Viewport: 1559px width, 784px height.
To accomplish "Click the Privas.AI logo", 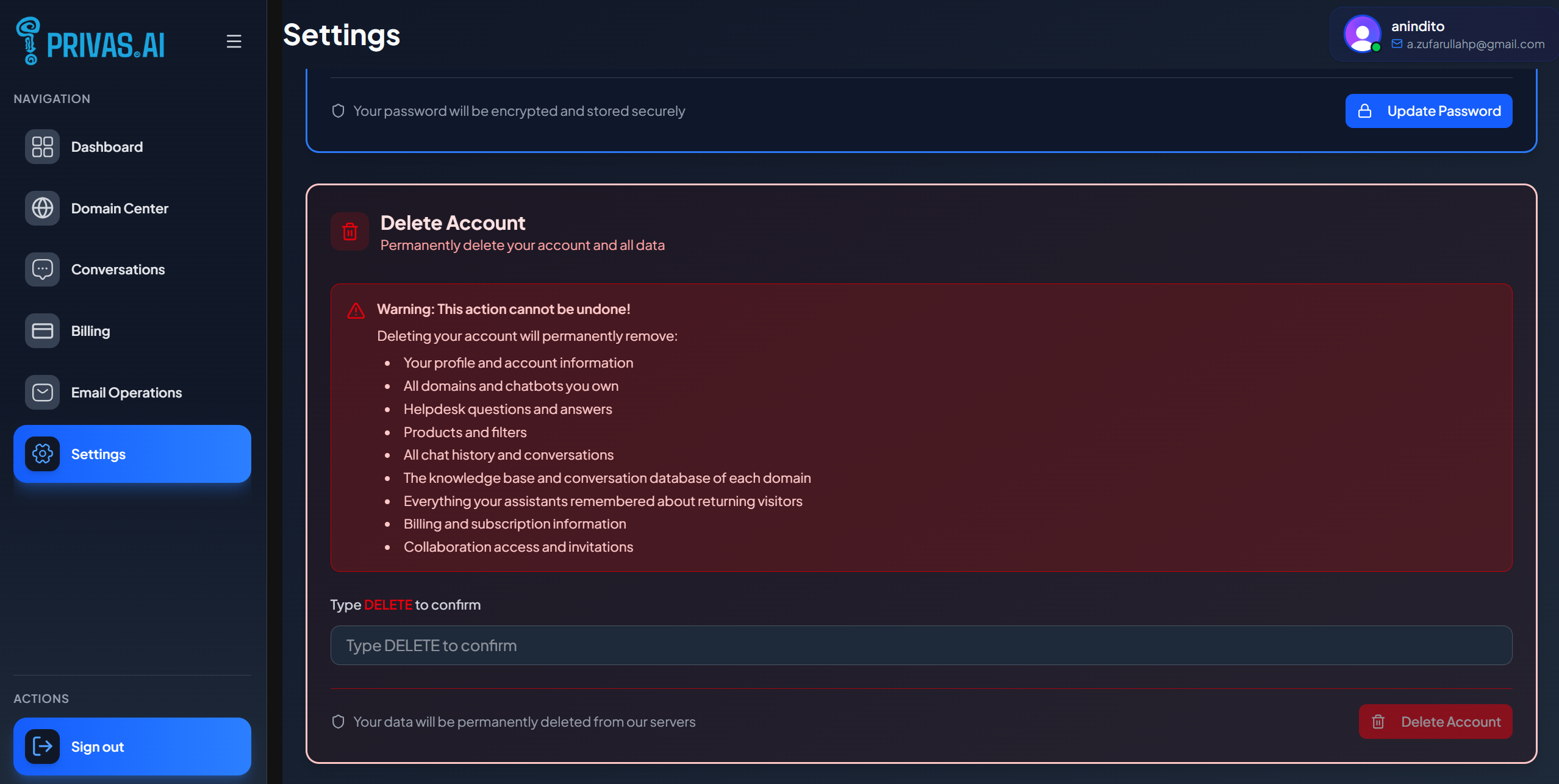I will (x=90, y=41).
